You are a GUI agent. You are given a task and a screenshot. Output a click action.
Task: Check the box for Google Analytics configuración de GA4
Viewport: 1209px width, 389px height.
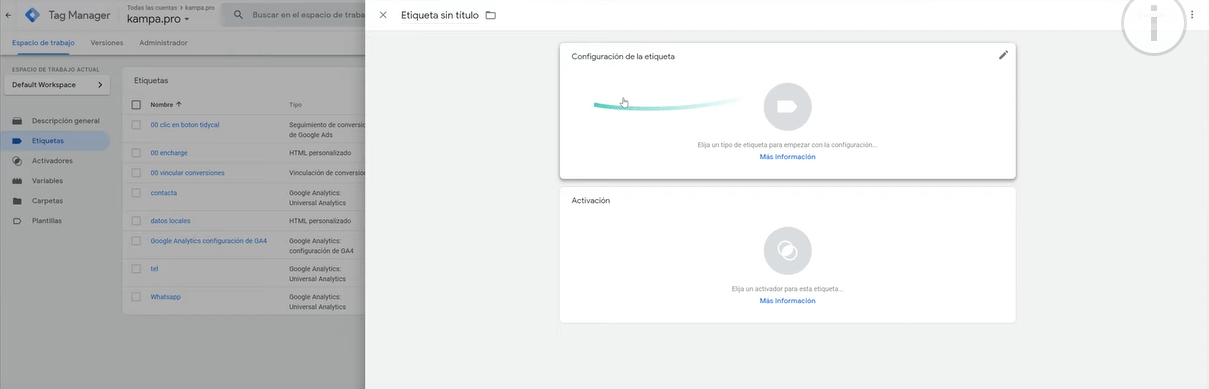pos(136,241)
